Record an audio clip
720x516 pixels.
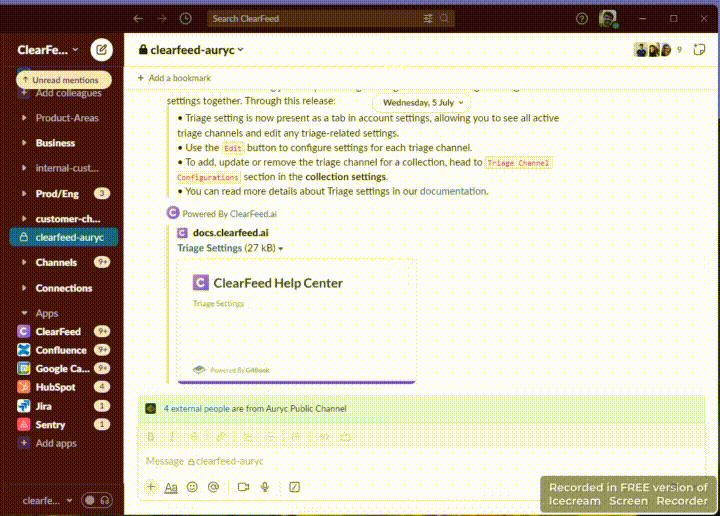pos(265,487)
